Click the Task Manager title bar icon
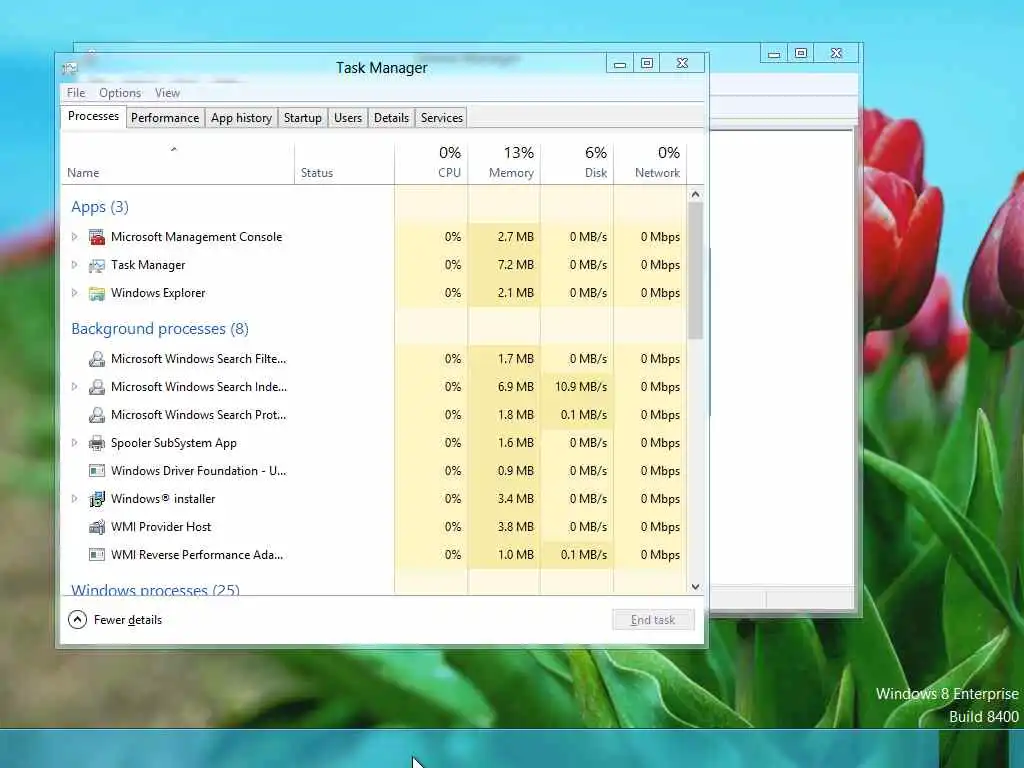Image resolution: width=1024 pixels, height=768 pixels. click(x=70, y=68)
